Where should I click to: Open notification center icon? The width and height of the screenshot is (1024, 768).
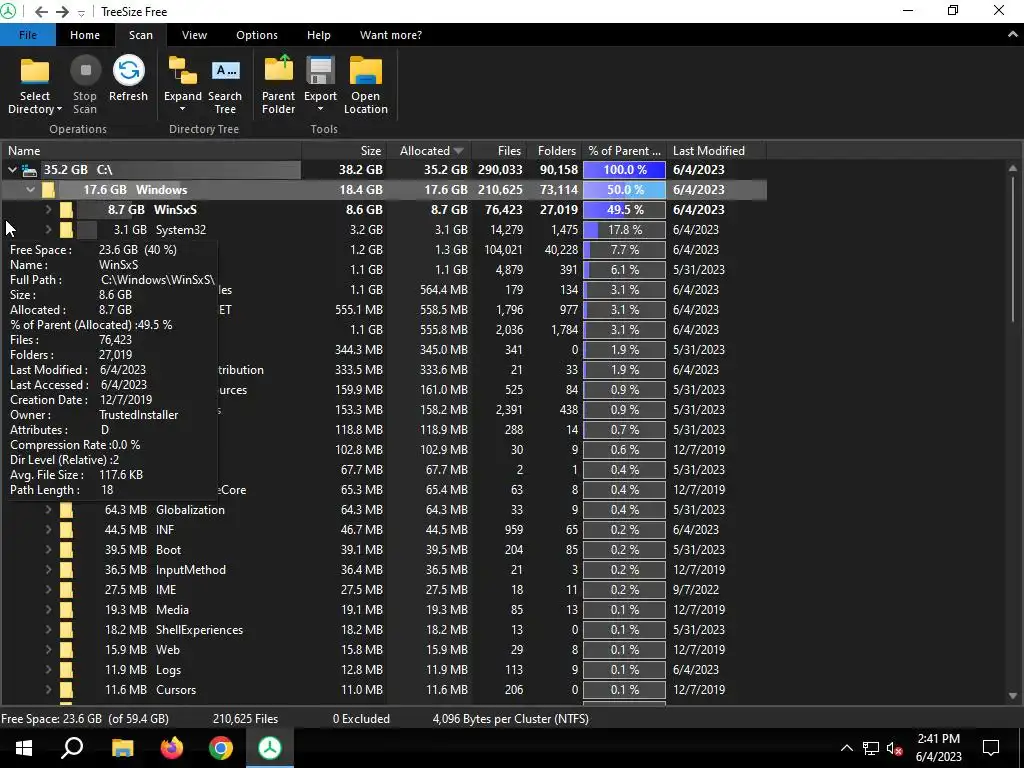(x=991, y=748)
